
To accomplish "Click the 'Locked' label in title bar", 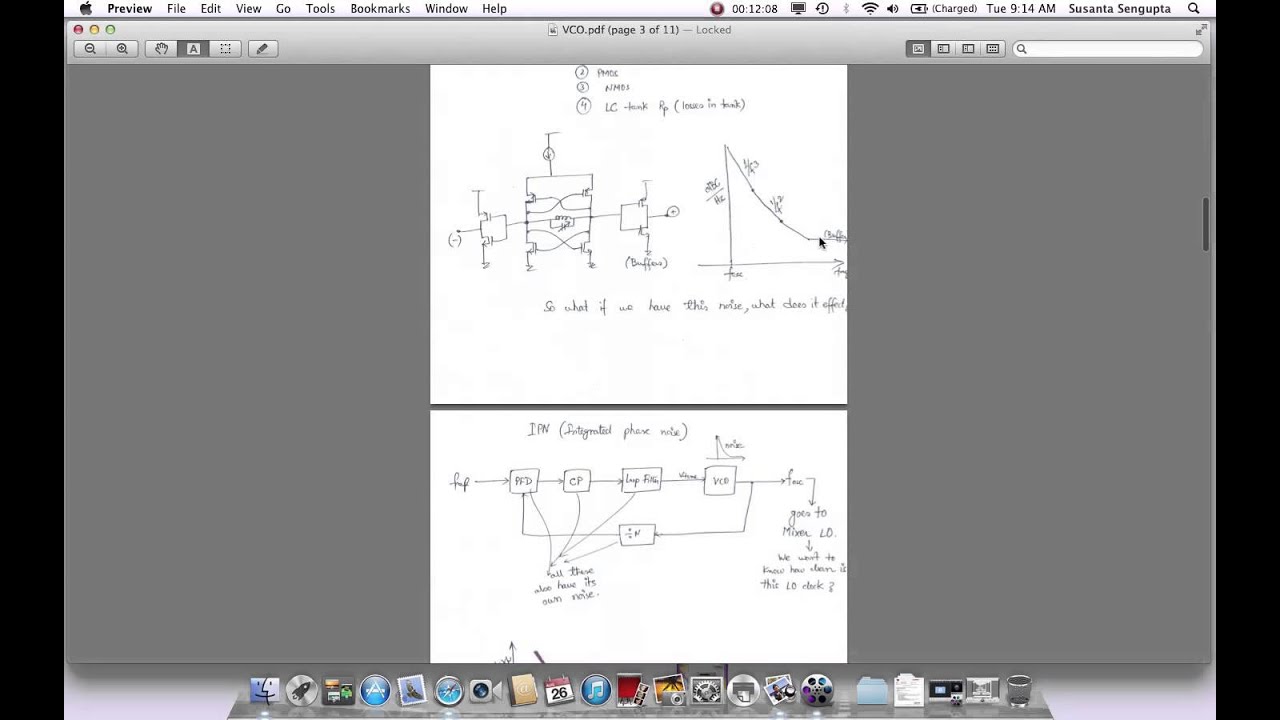I will pyautogui.click(x=713, y=30).
